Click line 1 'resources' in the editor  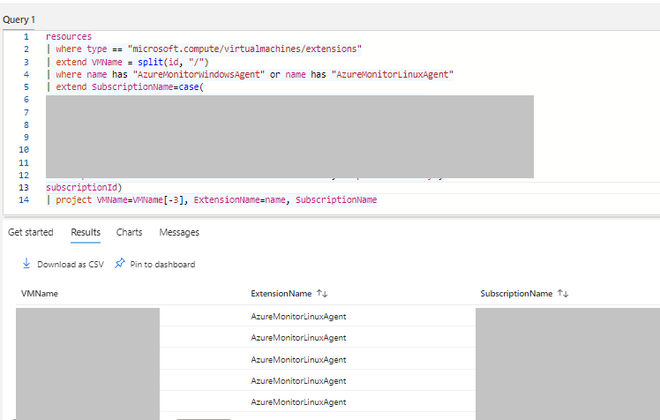(69, 37)
